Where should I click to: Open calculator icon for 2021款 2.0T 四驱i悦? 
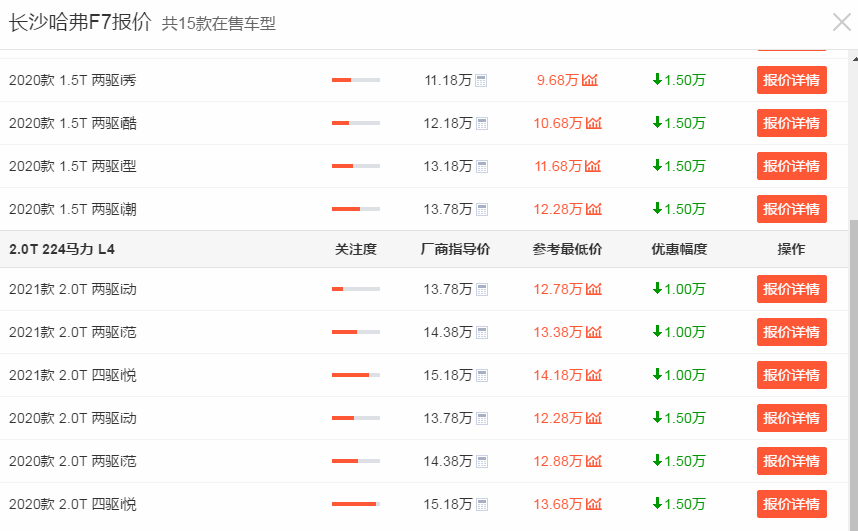(482, 376)
